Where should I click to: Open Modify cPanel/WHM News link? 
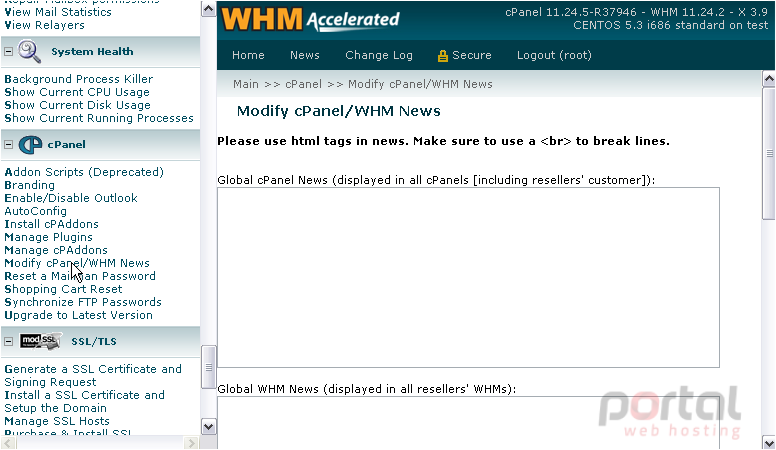coord(77,263)
